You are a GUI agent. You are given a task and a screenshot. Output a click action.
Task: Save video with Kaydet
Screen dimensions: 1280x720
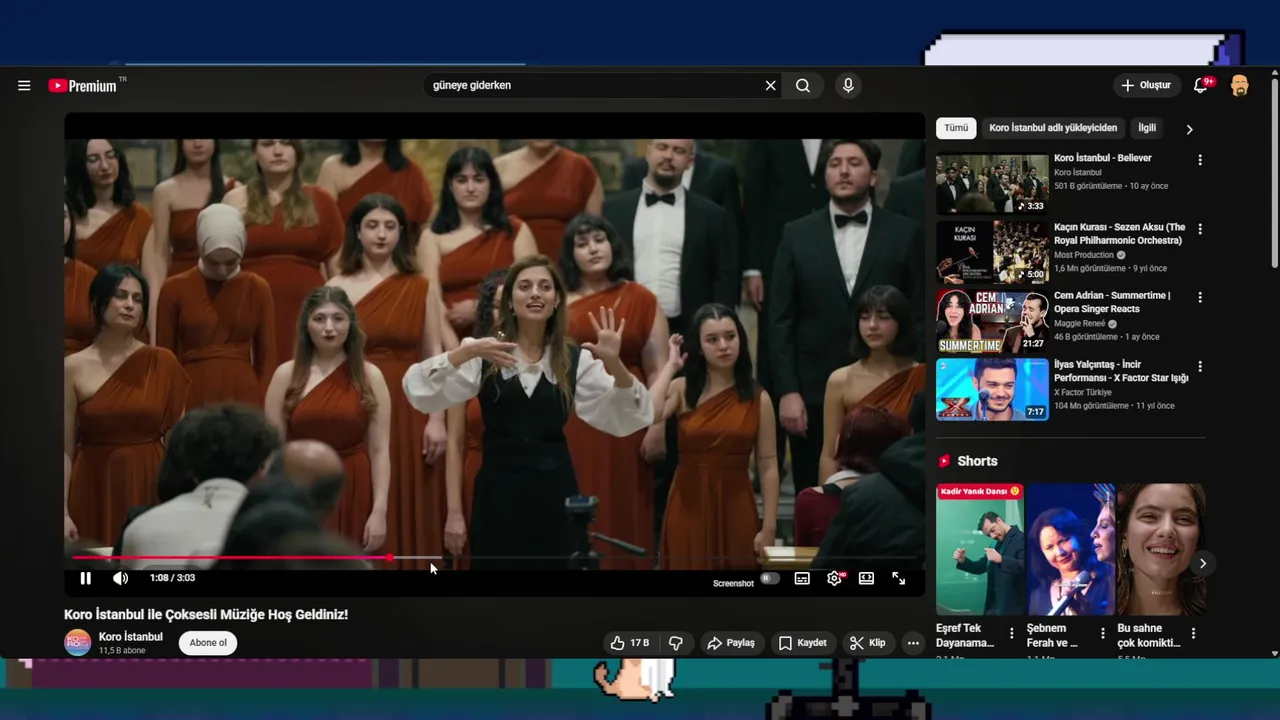tap(802, 643)
